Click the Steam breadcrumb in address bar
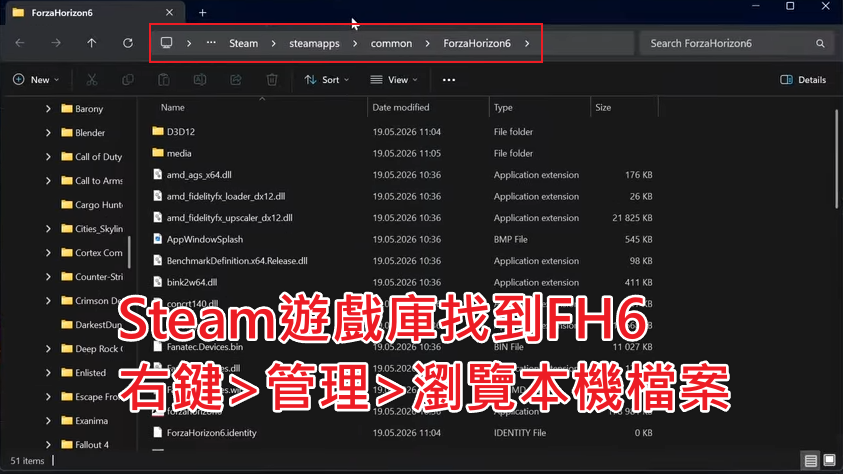 click(x=244, y=44)
